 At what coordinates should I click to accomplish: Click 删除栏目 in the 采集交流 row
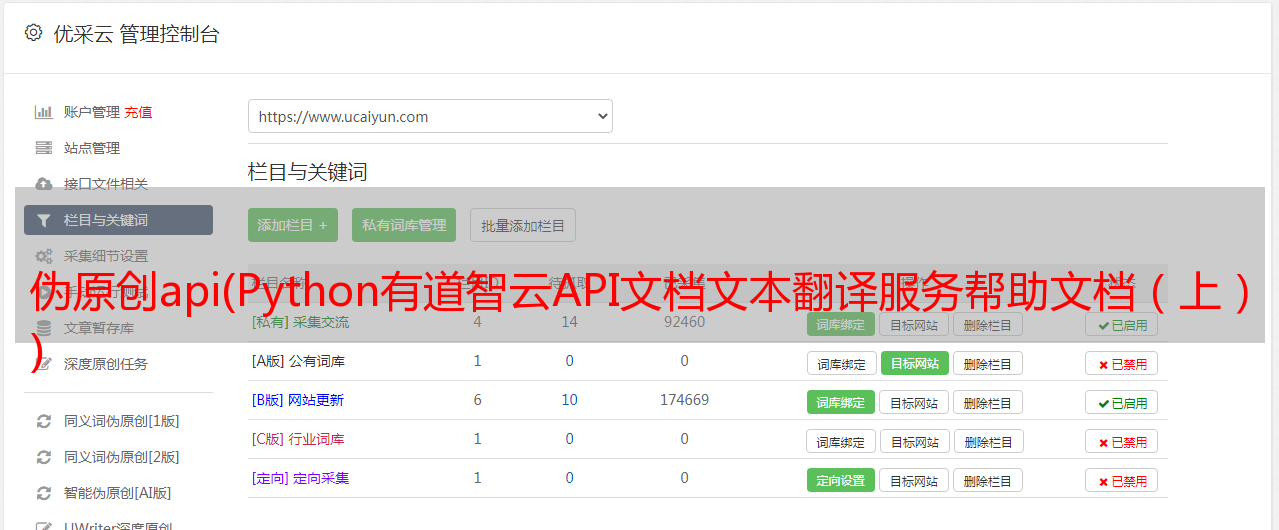[x=988, y=324]
